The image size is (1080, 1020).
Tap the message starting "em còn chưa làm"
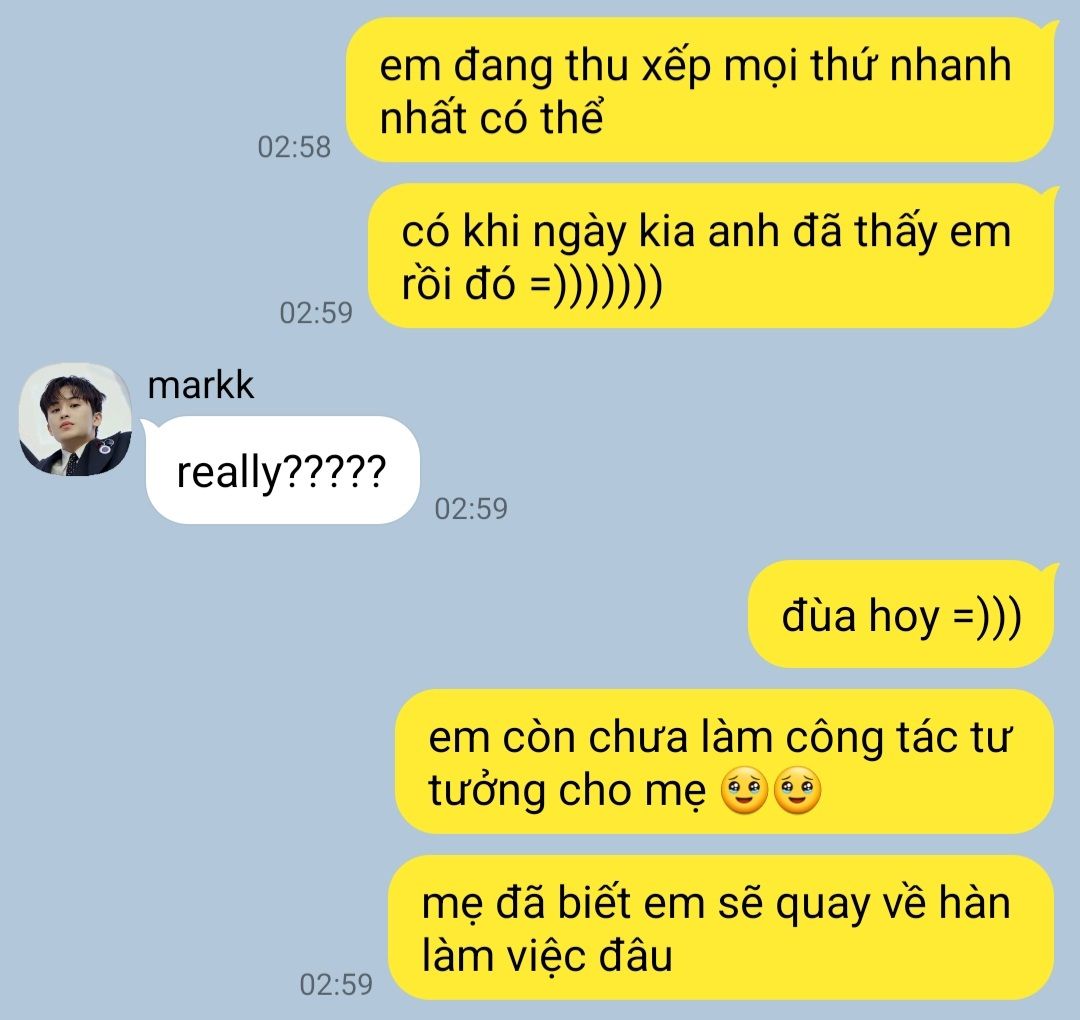click(725, 762)
